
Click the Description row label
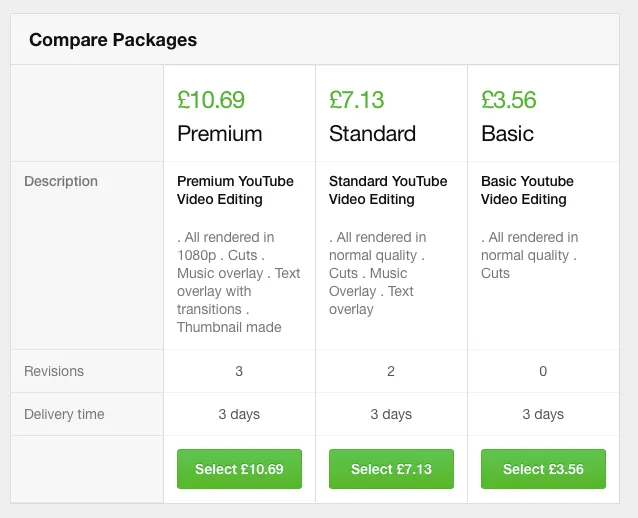61,181
